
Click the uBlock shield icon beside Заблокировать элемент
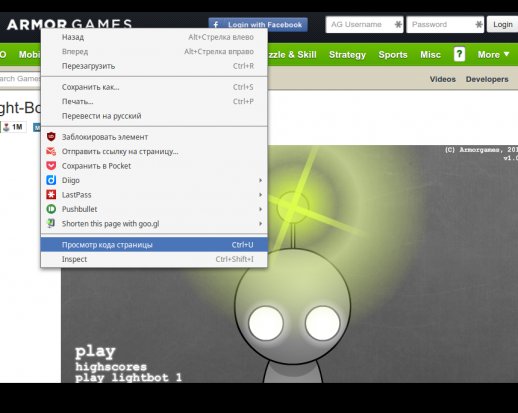(51, 137)
